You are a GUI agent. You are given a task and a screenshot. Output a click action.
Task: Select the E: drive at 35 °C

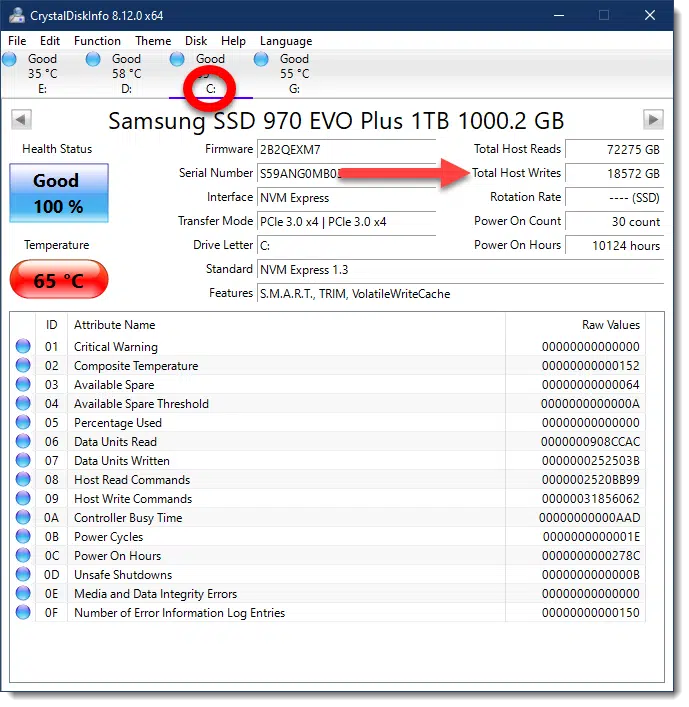click(42, 73)
